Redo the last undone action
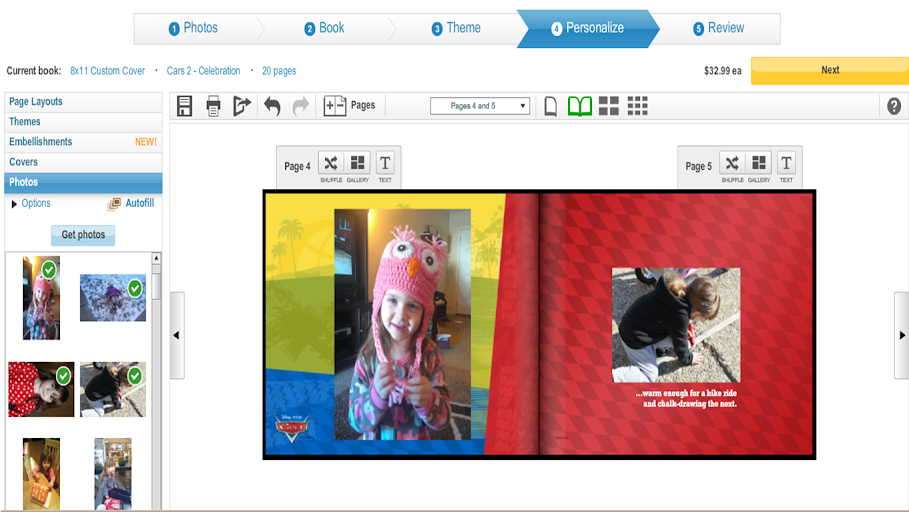Image resolution: width=909 pixels, height=512 pixels. point(300,106)
